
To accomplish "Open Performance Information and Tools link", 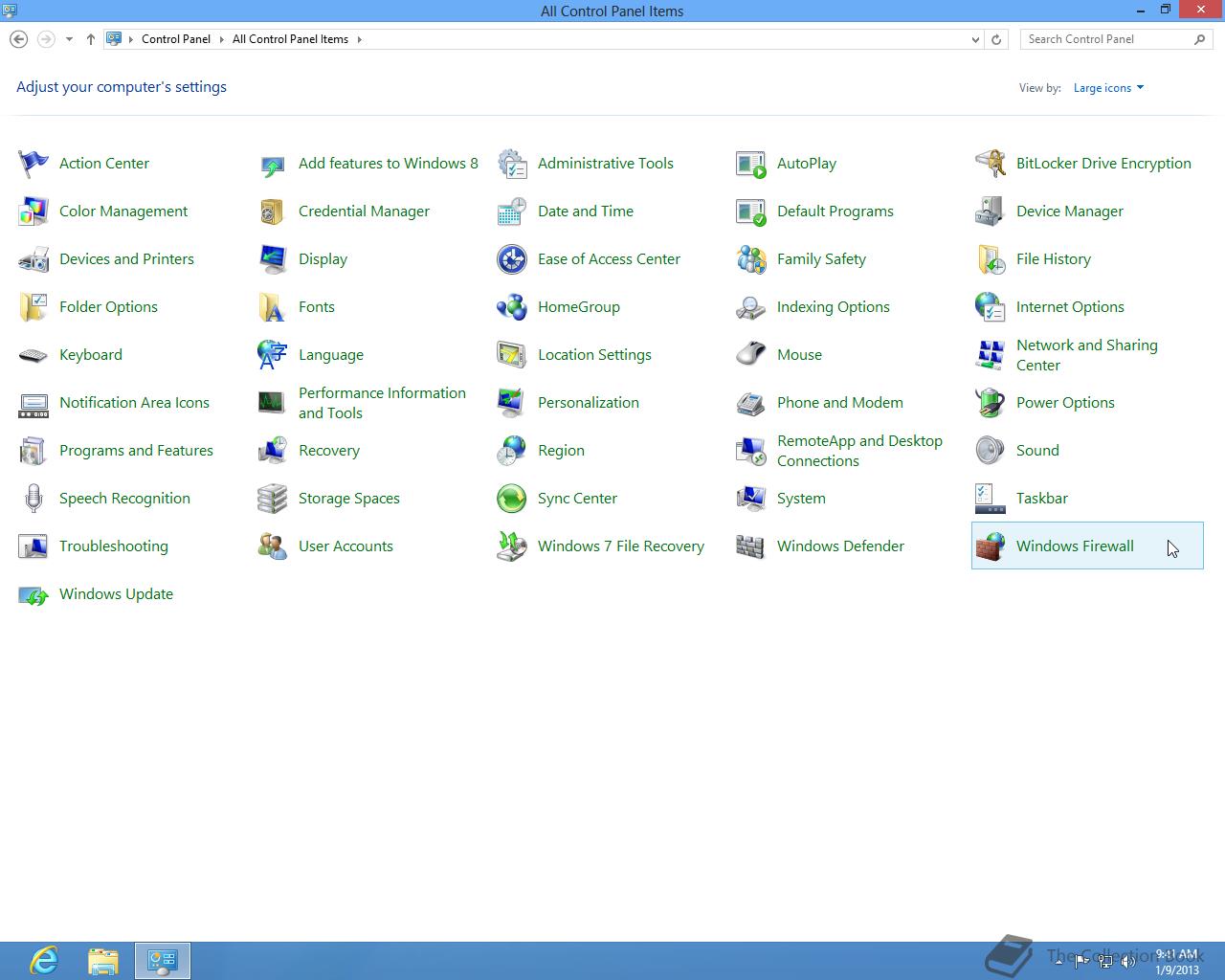I will [382, 403].
